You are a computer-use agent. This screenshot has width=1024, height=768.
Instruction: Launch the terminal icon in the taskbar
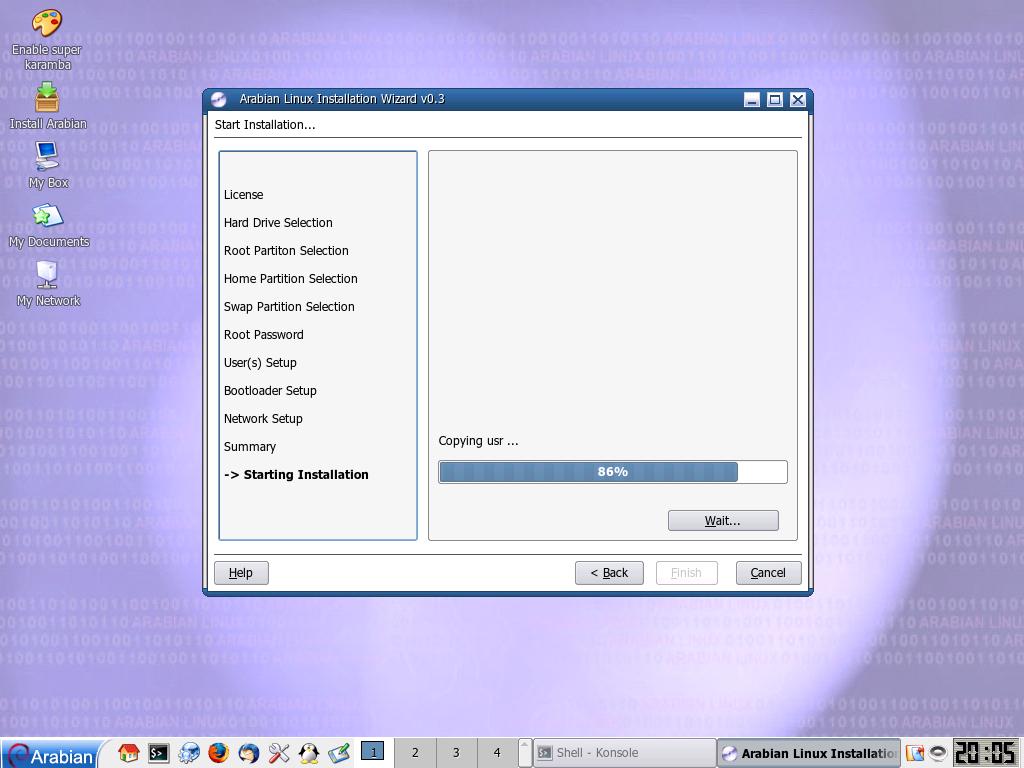pos(158,753)
